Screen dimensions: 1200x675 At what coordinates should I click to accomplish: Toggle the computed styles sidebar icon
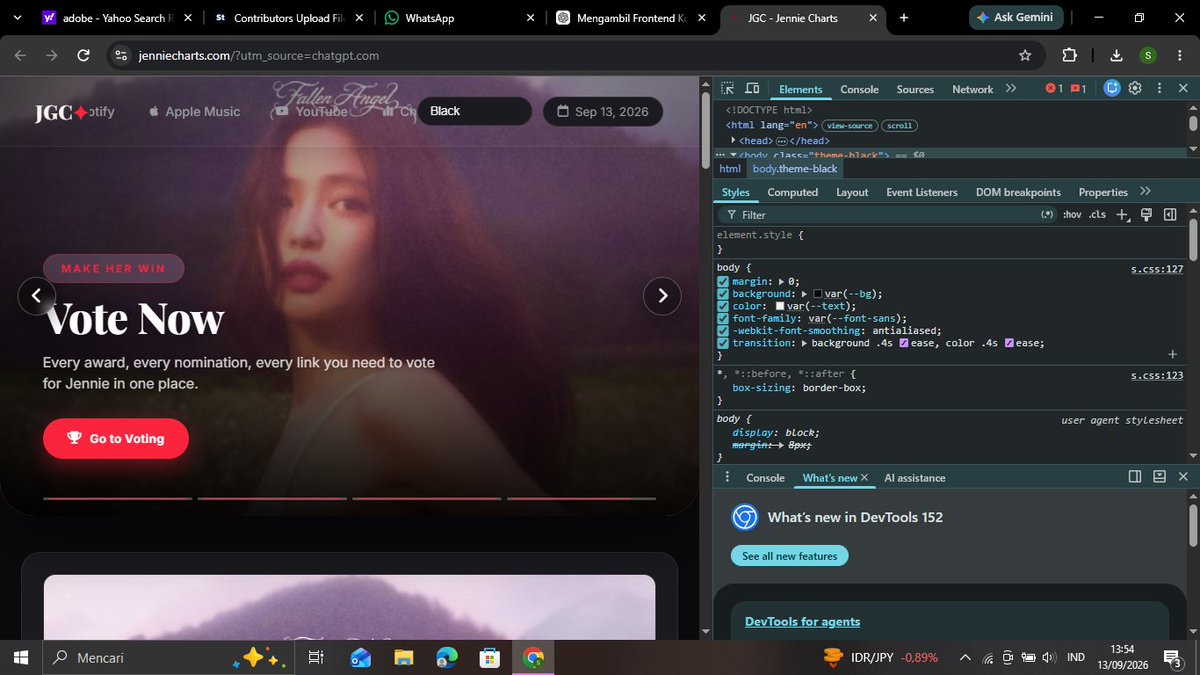pos(1169,214)
